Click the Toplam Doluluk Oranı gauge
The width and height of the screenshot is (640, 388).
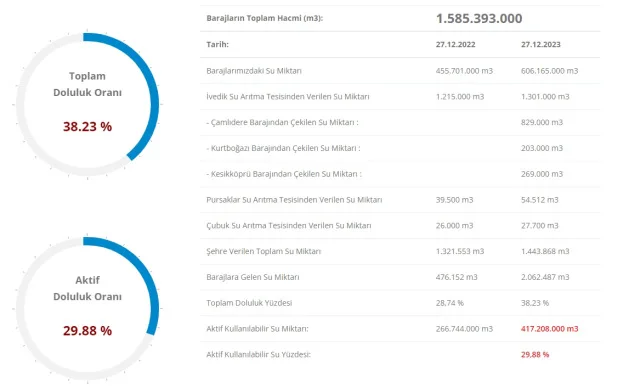[x=87, y=104]
